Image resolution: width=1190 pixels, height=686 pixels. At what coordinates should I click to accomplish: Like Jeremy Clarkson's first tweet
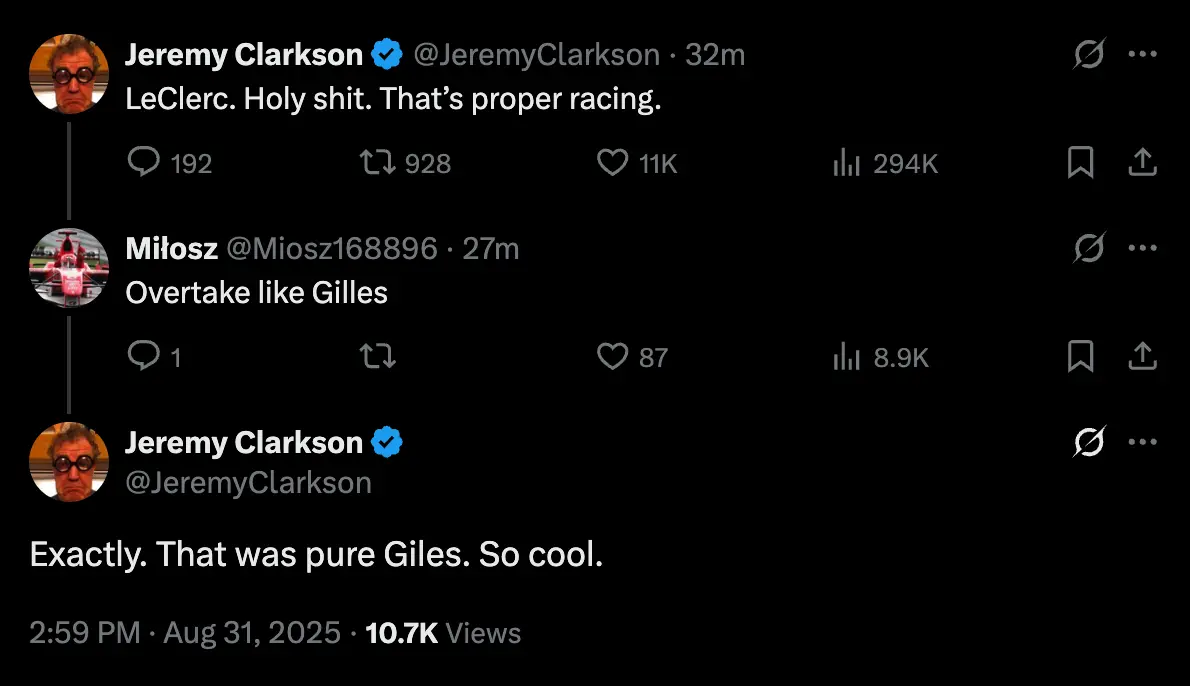click(612, 163)
